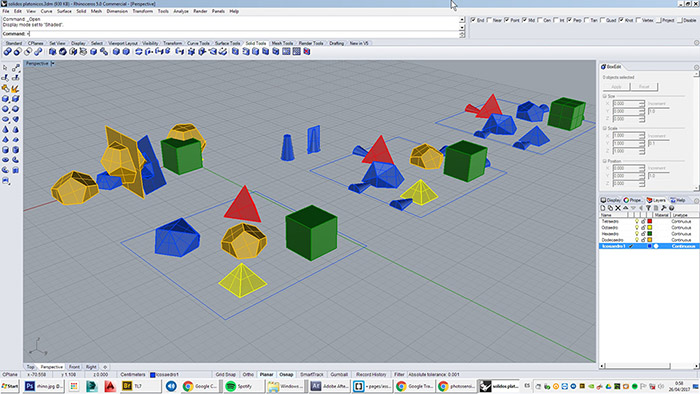Toggle the Near osnap checkbox
This screenshot has height=394, width=700.
(489, 20)
